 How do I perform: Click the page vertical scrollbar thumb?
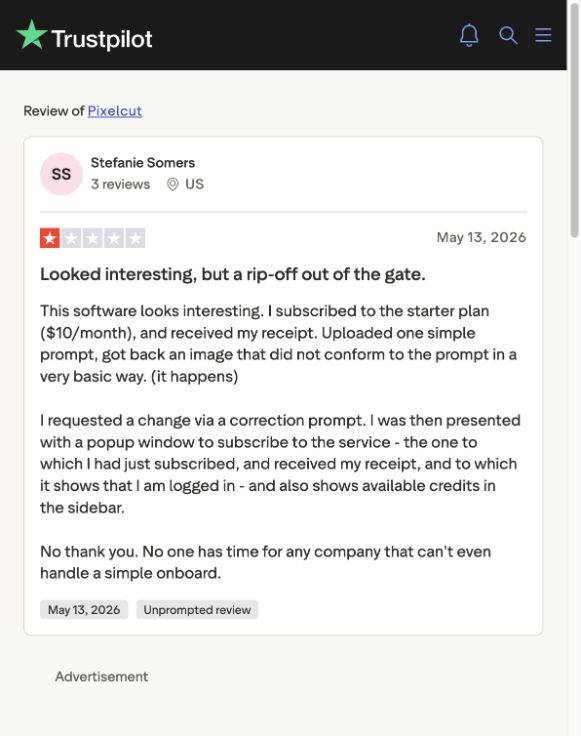click(x=574, y=120)
